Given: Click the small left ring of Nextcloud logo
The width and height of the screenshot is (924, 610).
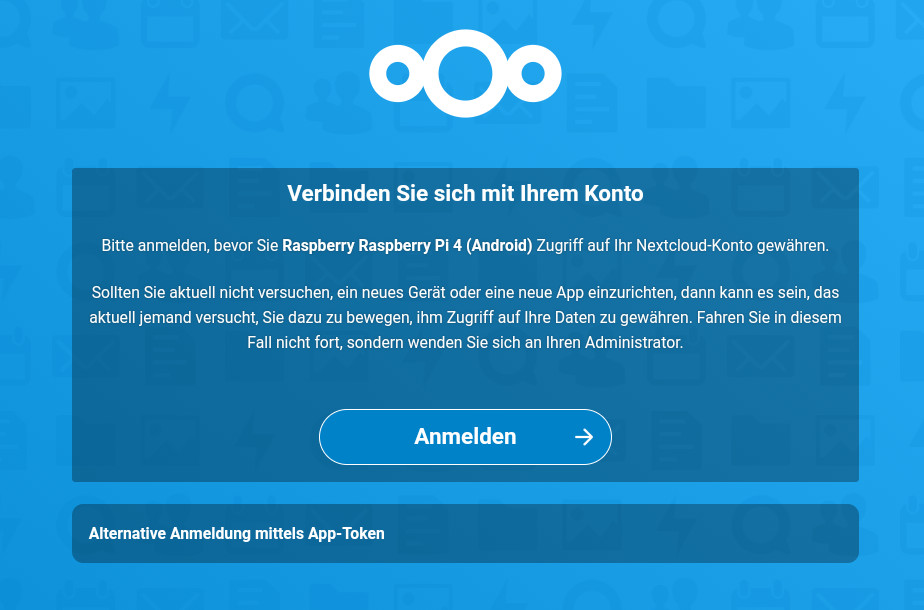Looking at the screenshot, I should point(398,73).
